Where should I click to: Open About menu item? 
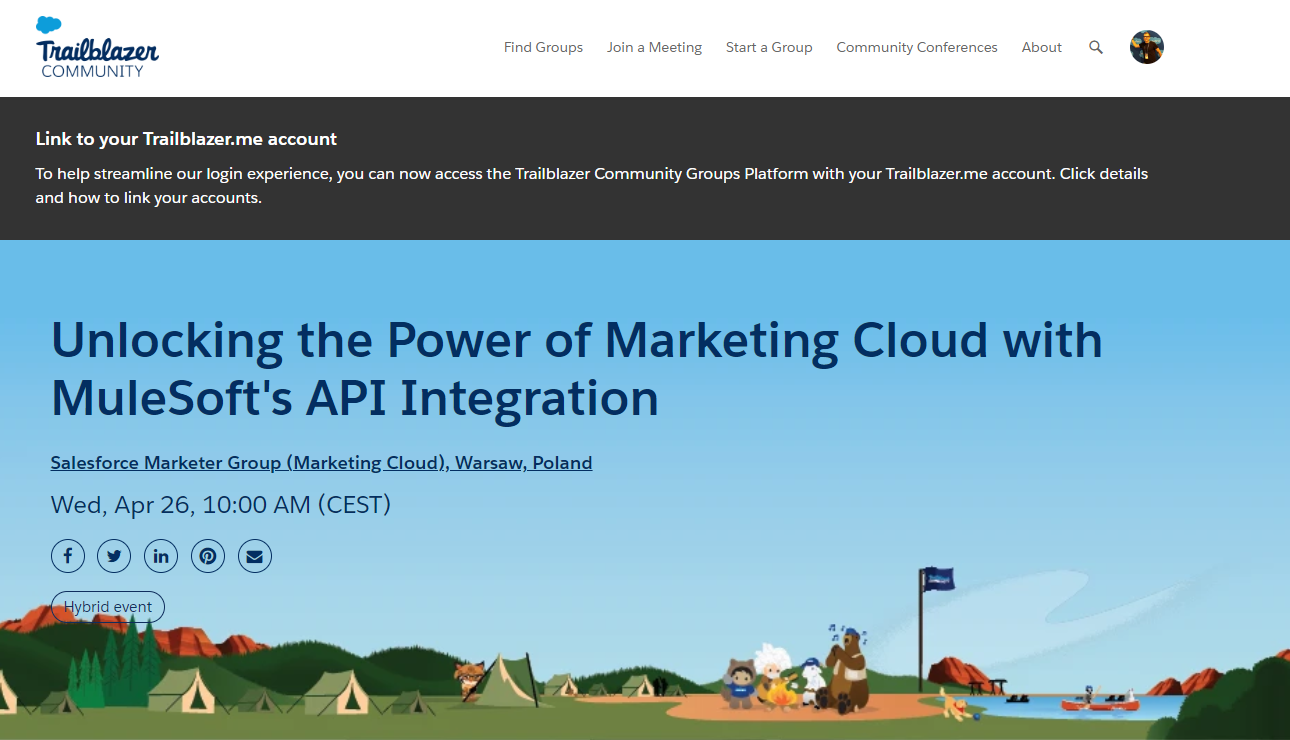(x=1041, y=47)
